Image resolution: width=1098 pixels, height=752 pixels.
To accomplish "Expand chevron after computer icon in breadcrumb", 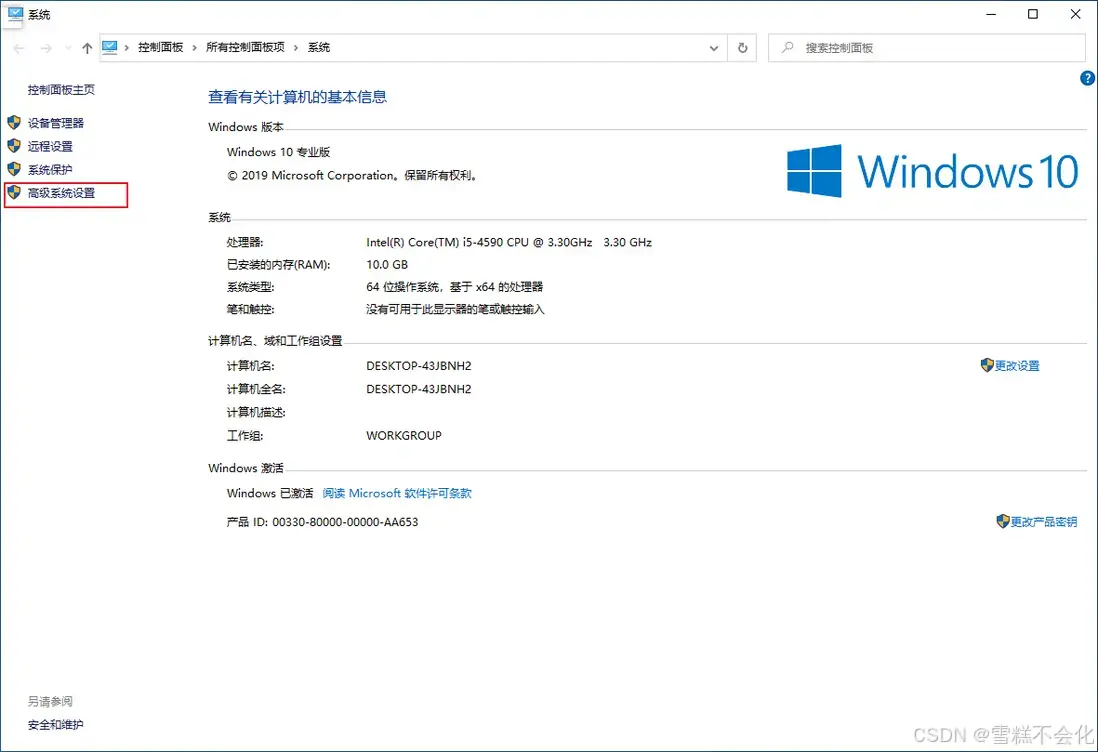I will 127,48.
